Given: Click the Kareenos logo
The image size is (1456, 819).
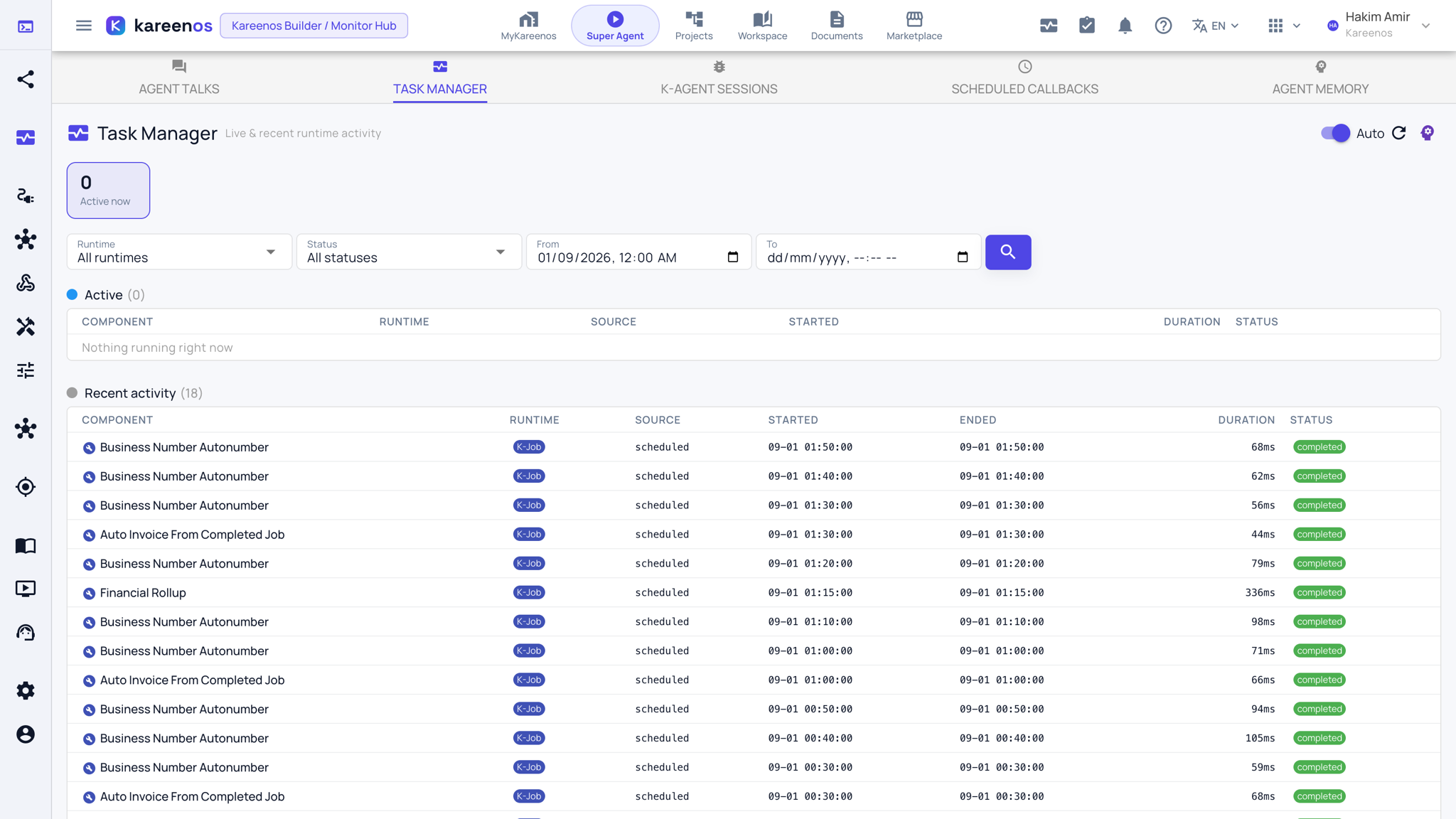Looking at the screenshot, I should 159,26.
